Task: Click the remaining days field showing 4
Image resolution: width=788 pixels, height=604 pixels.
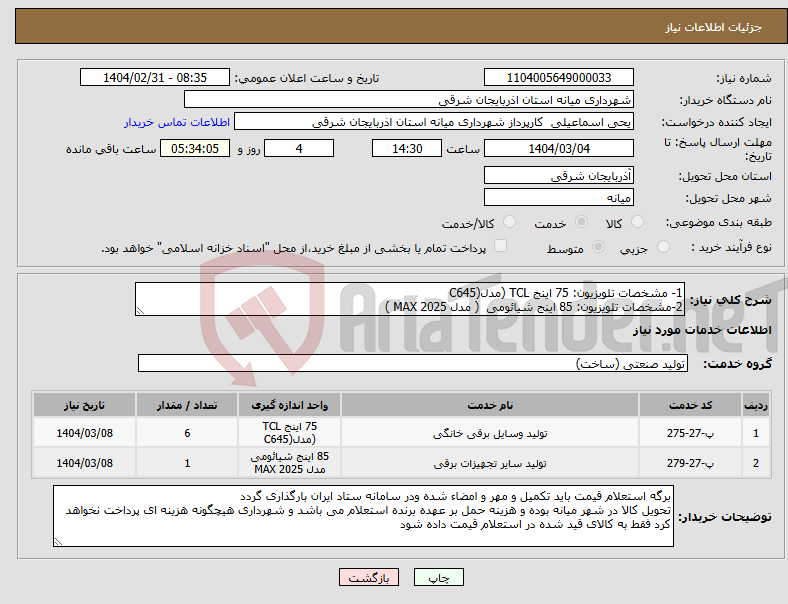Action: click(299, 148)
